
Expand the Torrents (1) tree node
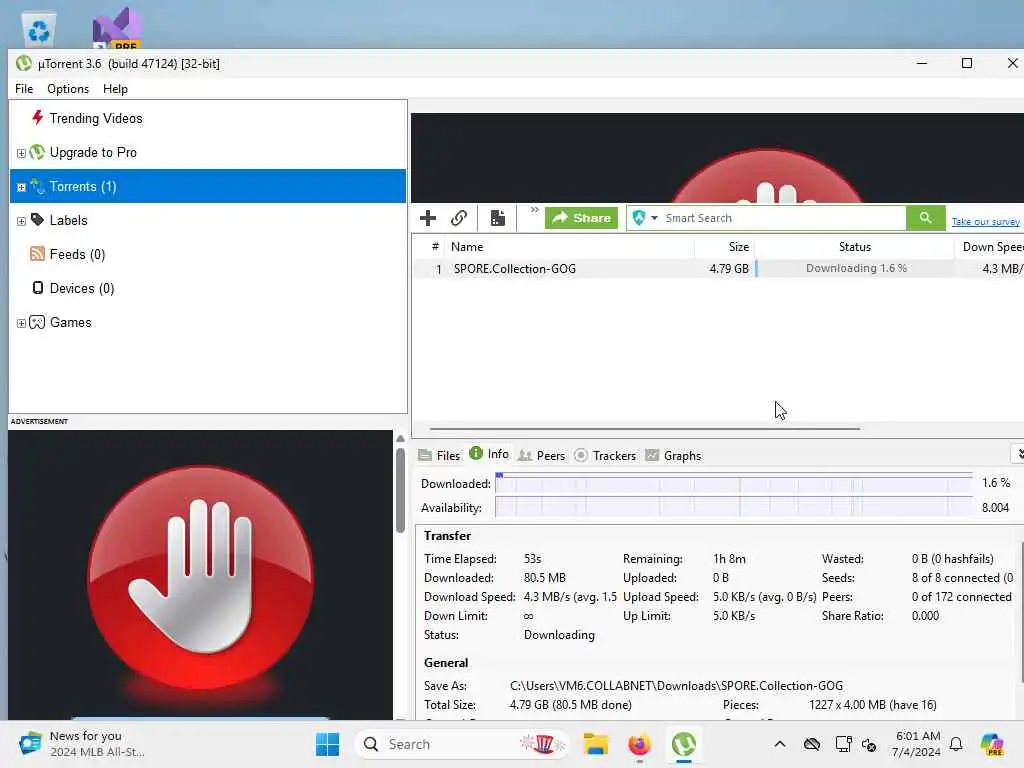click(x=21, y=187)
